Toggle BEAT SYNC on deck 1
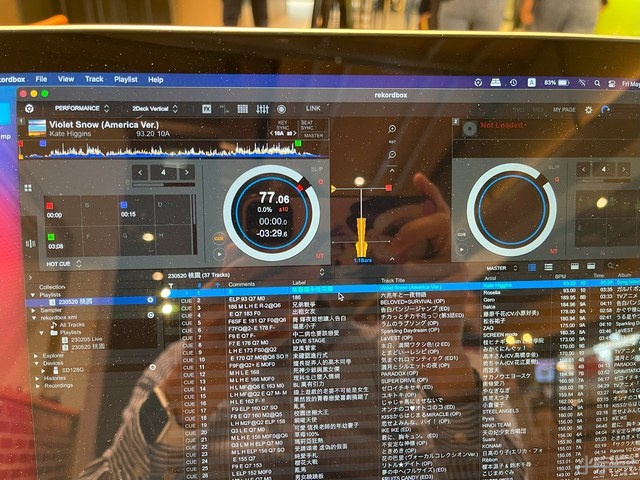The image size is (640, 480). (308, 127)
